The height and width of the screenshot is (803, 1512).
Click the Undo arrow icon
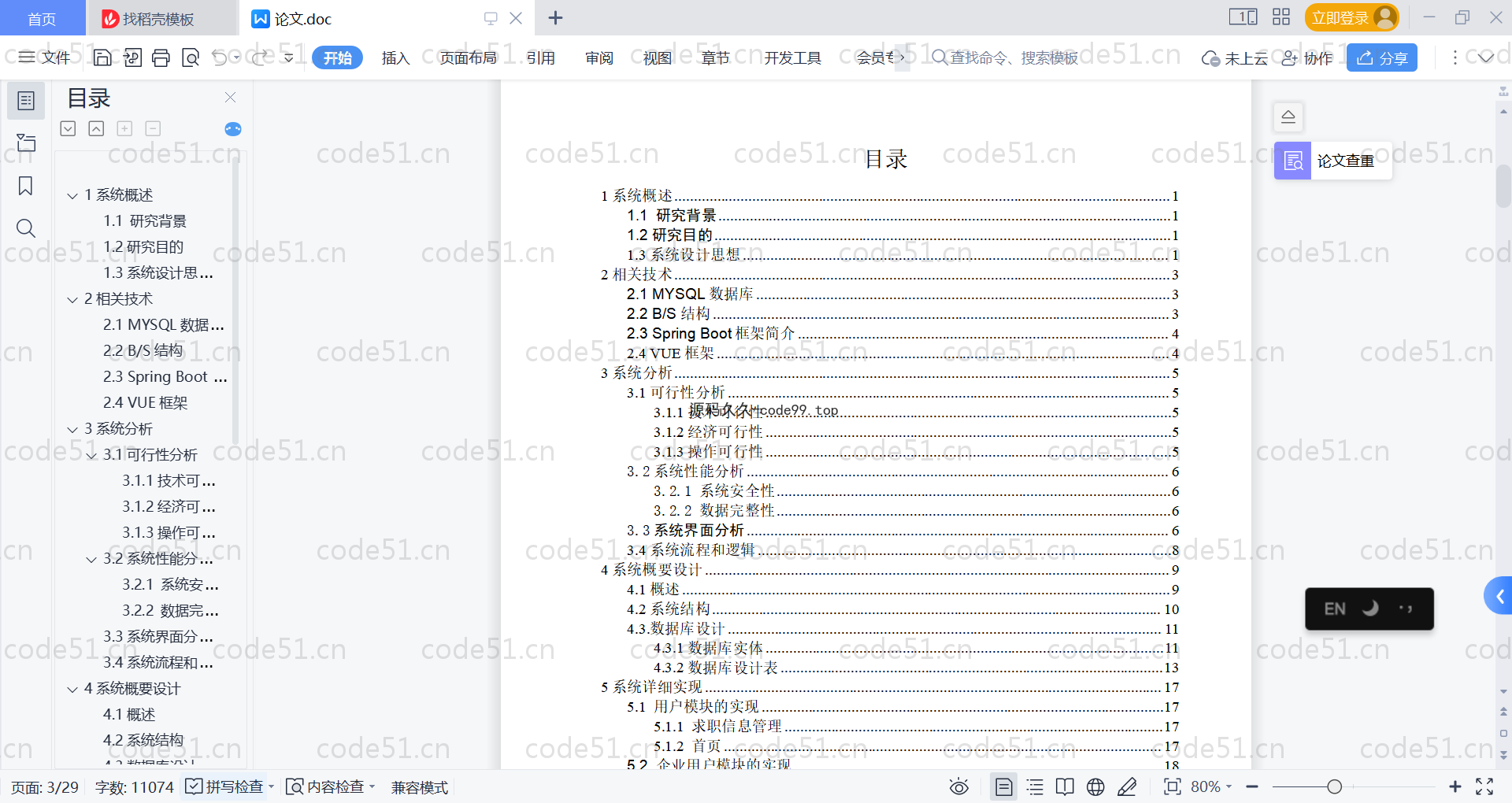point(220,57)
